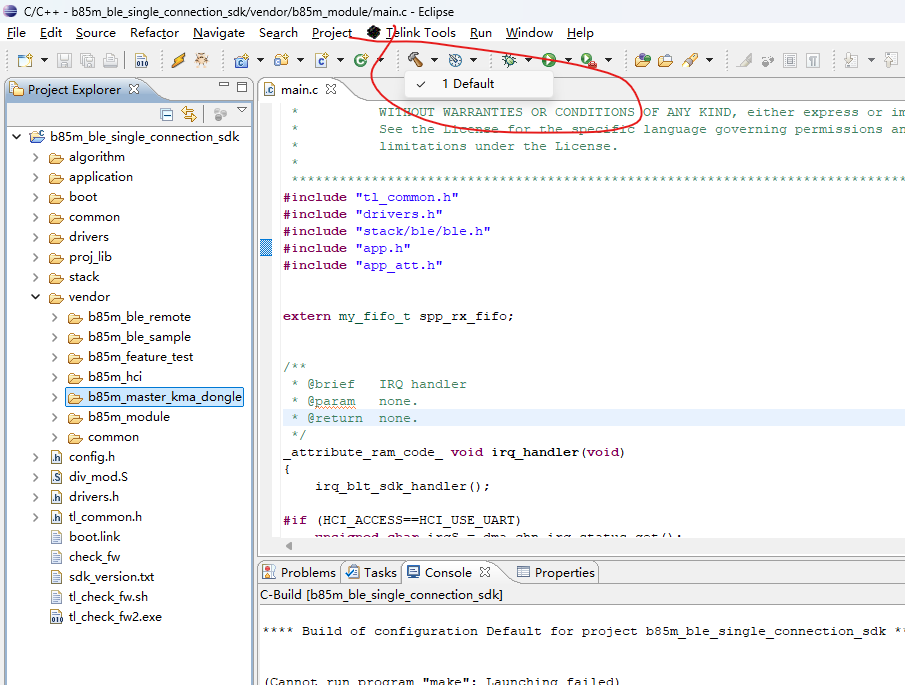Open the Help menu
905x685 pixels.
pos(580,33)
